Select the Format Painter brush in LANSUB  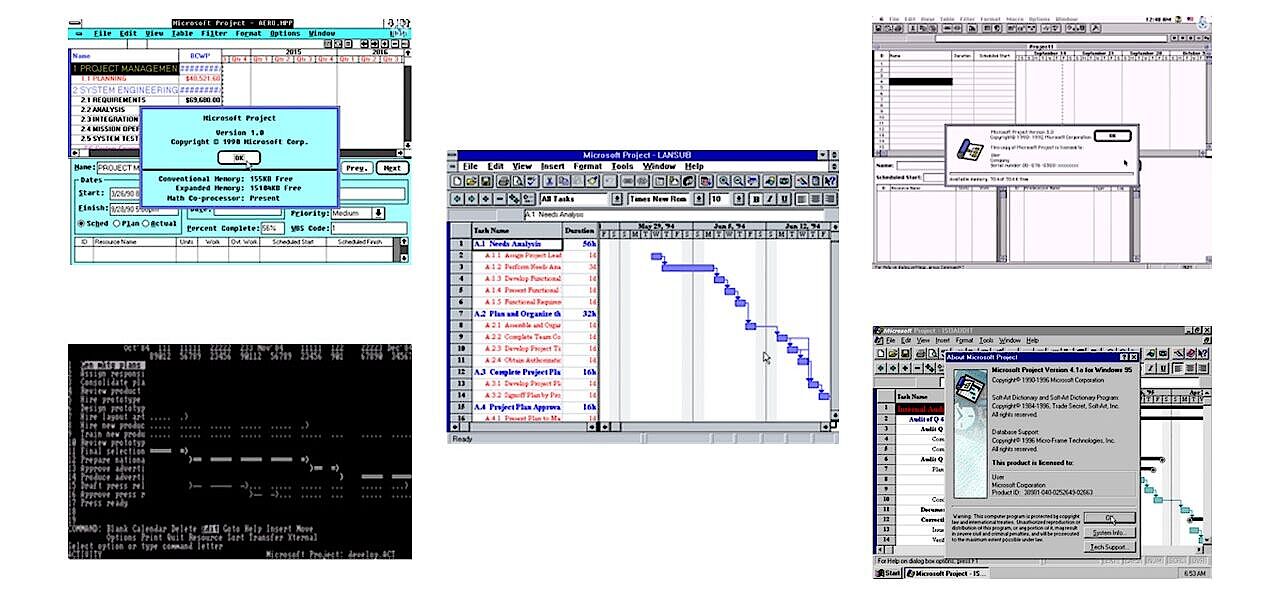coord(592,181)
